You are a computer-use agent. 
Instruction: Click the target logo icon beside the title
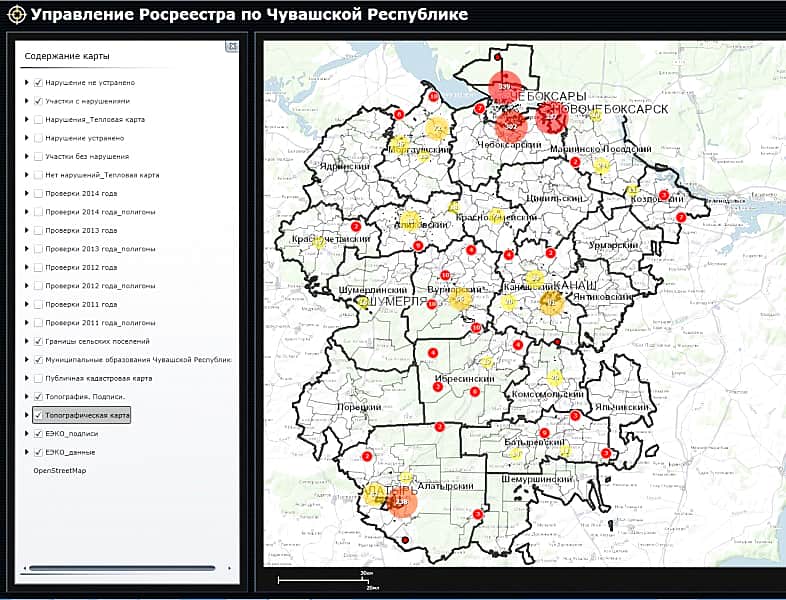(x=15, y=15)
